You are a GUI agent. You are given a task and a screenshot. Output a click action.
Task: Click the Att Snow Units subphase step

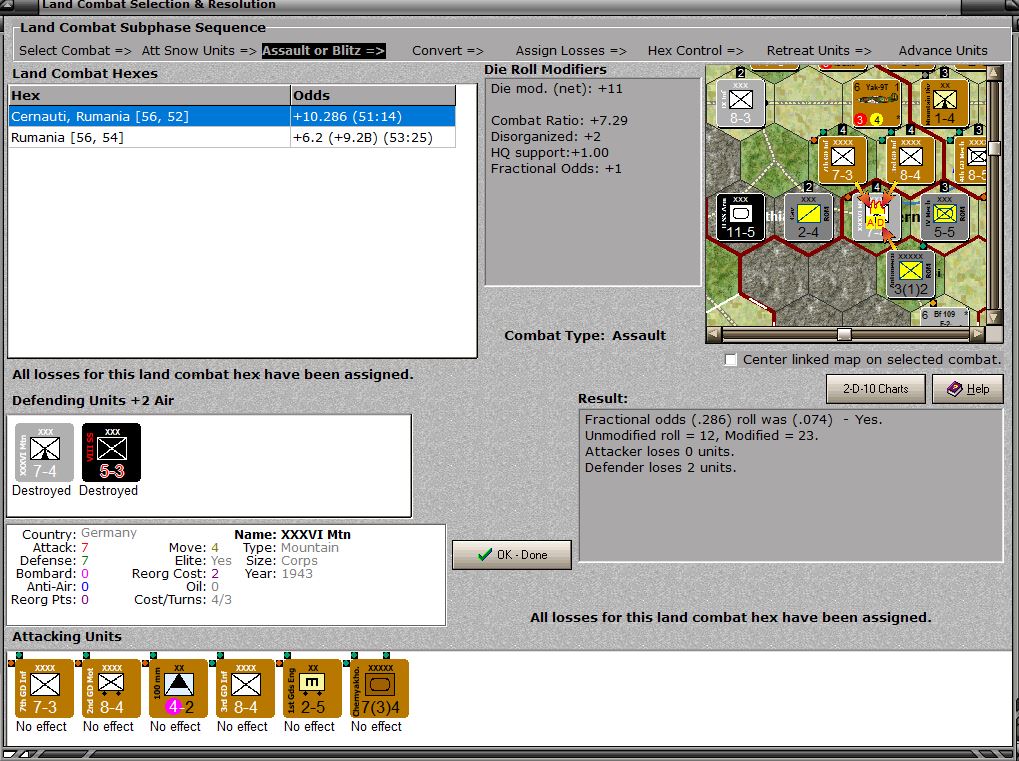click(x=199, y=50)
